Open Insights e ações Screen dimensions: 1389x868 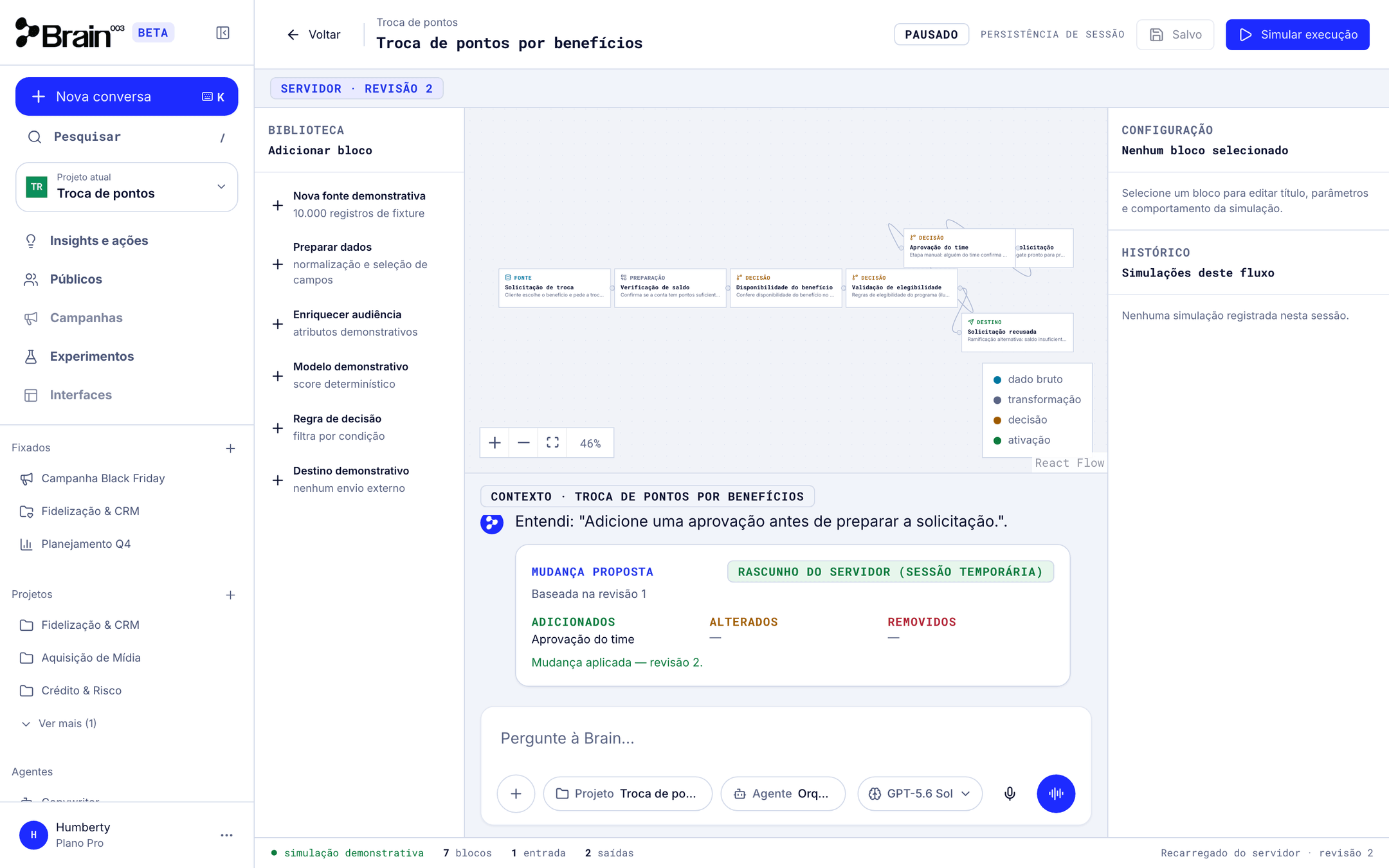[x=127, y=240]
